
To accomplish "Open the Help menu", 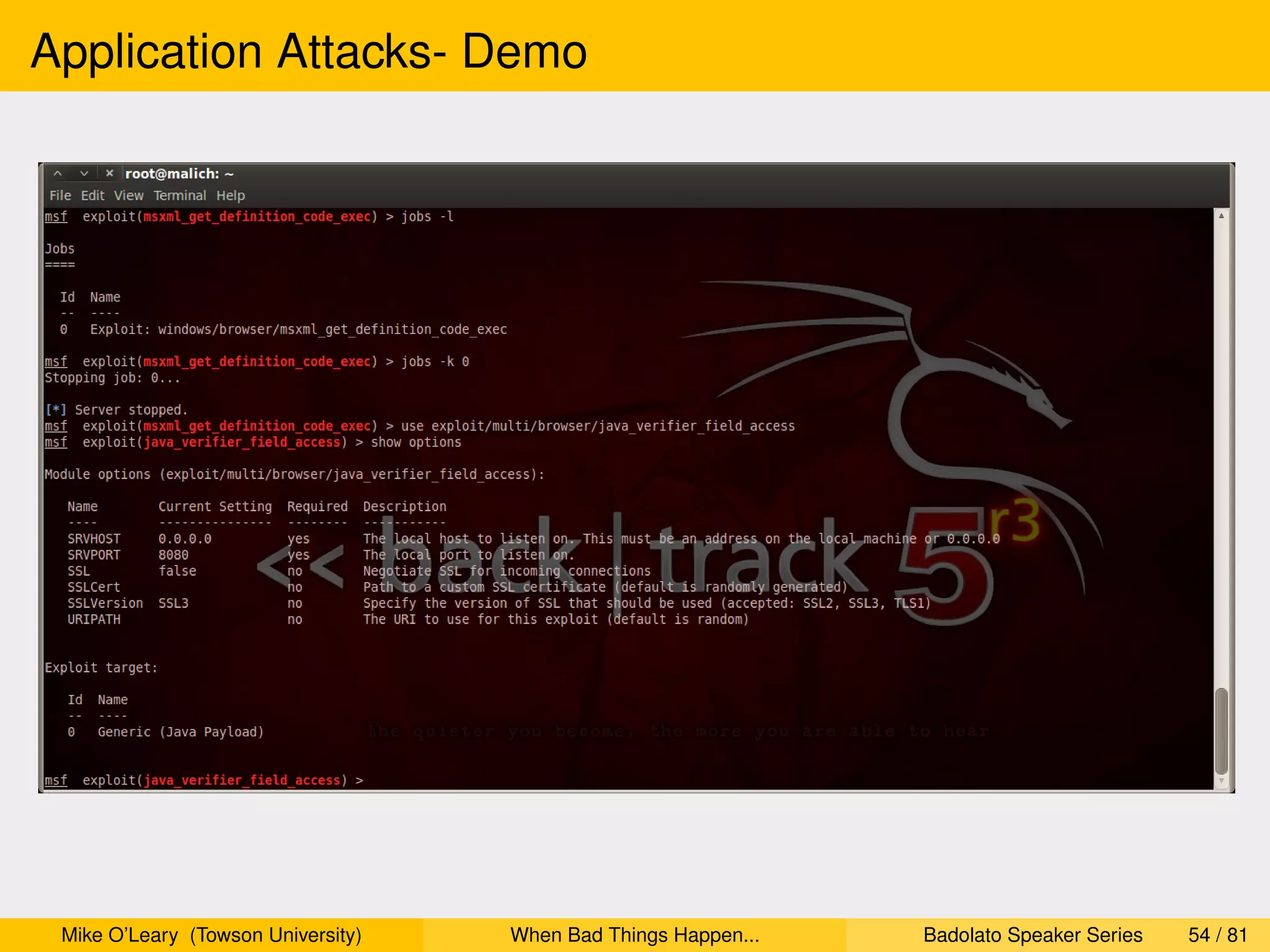I will [231, 195].
